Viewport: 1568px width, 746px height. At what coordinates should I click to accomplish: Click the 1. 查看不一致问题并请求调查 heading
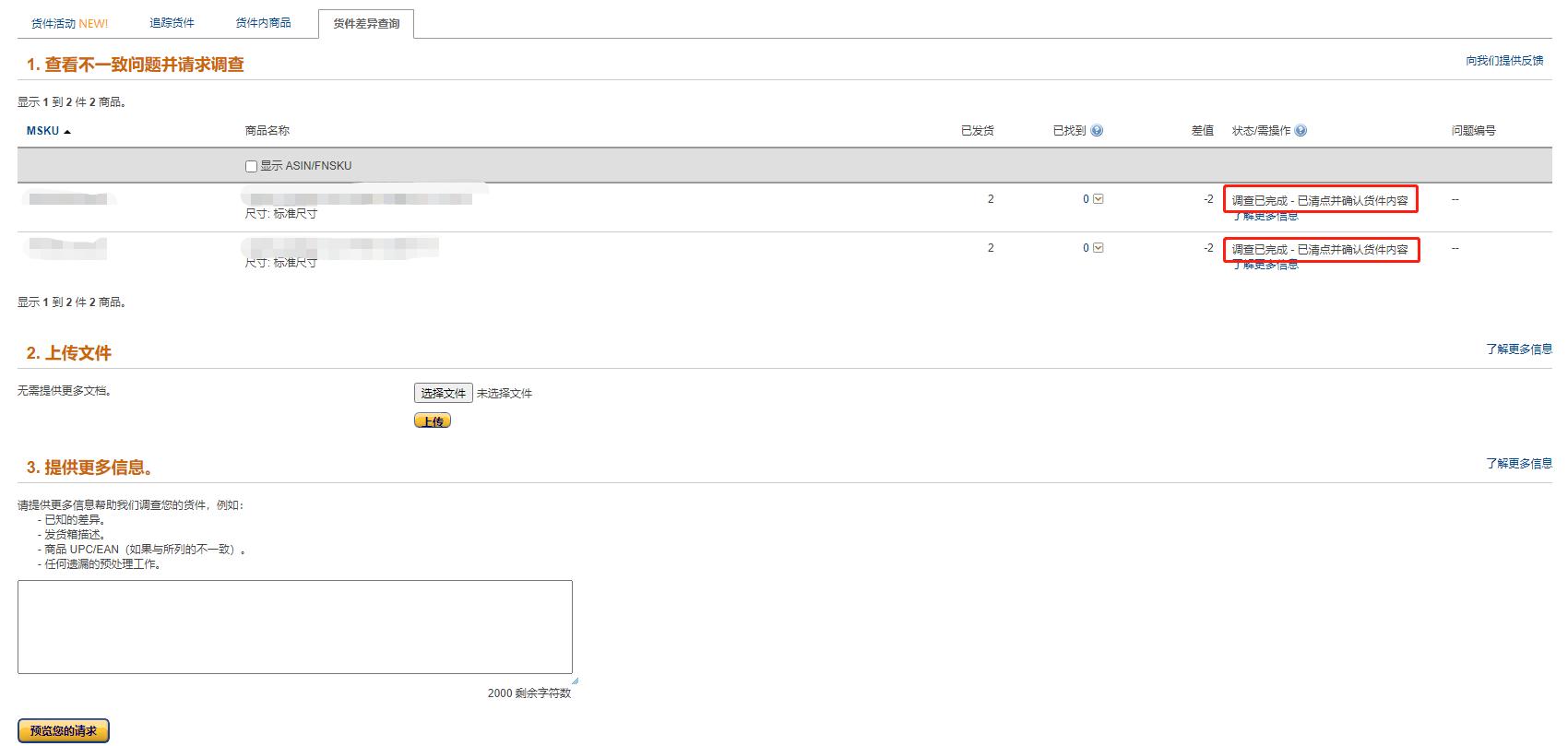click(135, 65)
